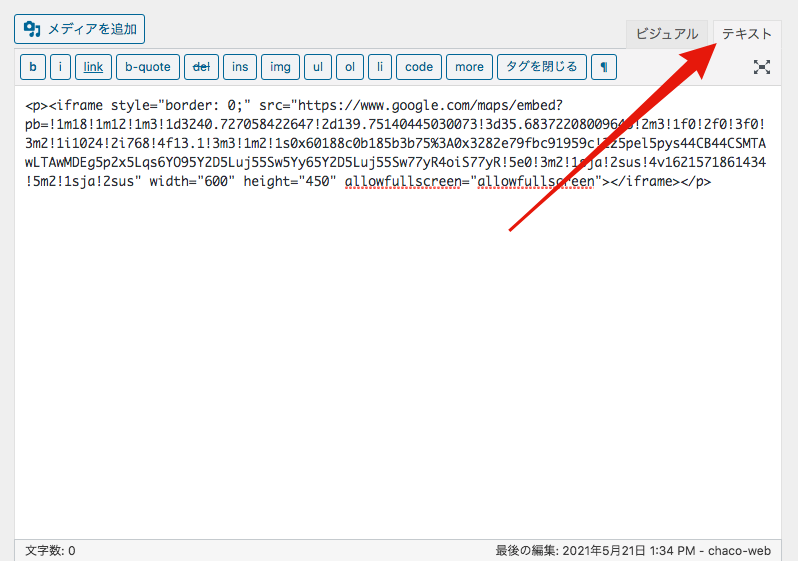This screenshot has height=561, width=798.
Task: Click the bold 'b' quicktag button
Action: pyautogui.click(x=33, y=67)
